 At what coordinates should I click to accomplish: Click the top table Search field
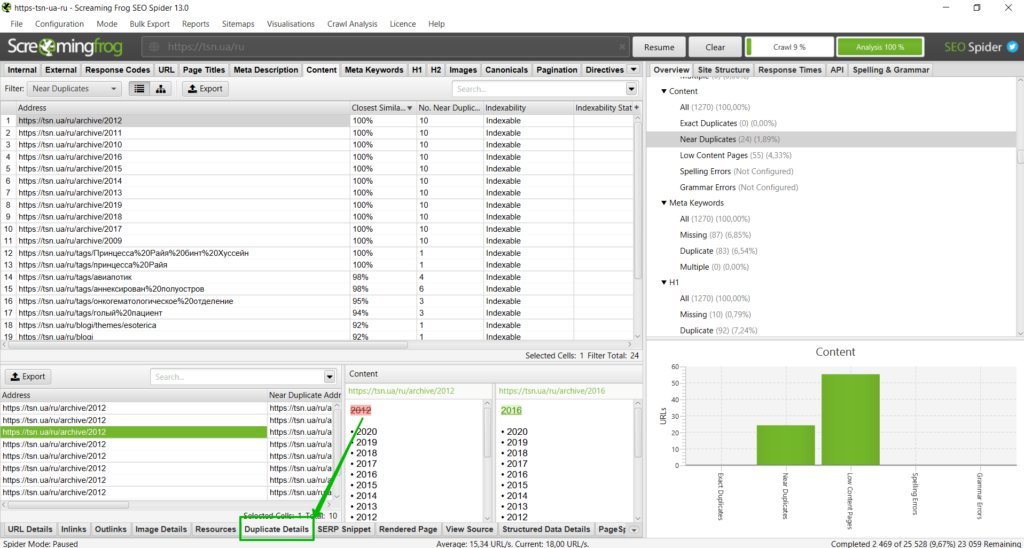tap(539, 89)
